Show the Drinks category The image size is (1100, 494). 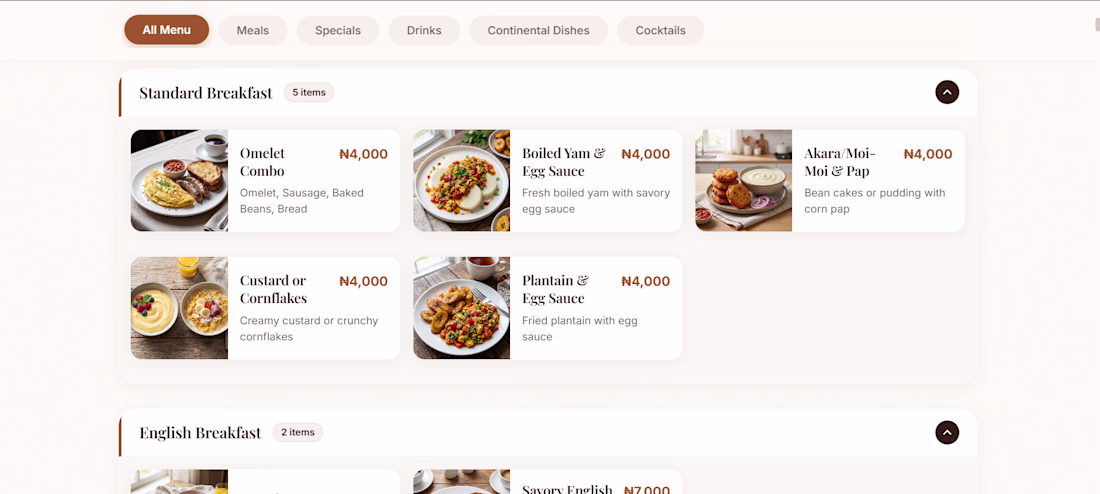424,30
